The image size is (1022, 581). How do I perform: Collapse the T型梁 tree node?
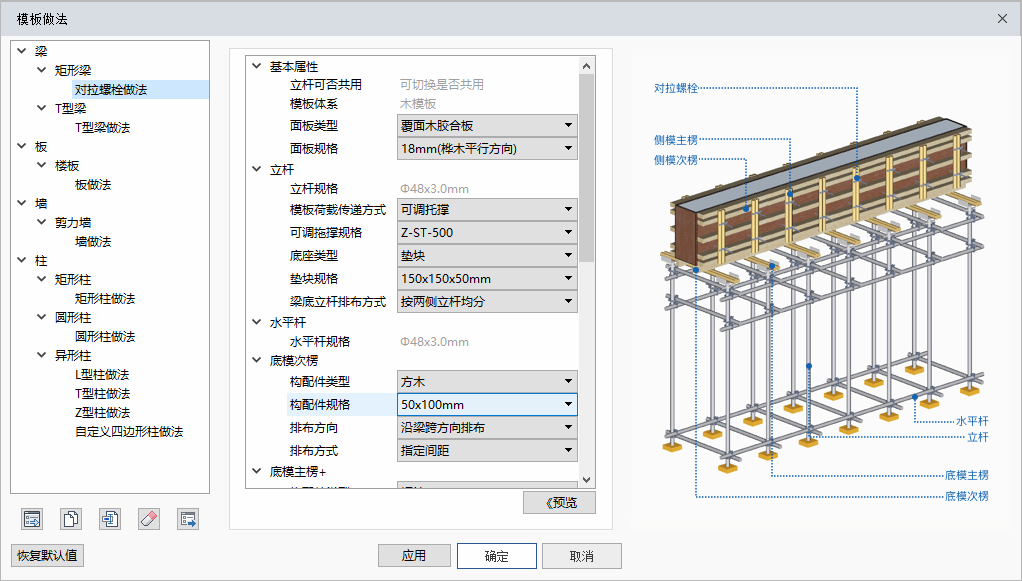pos(42,108)
